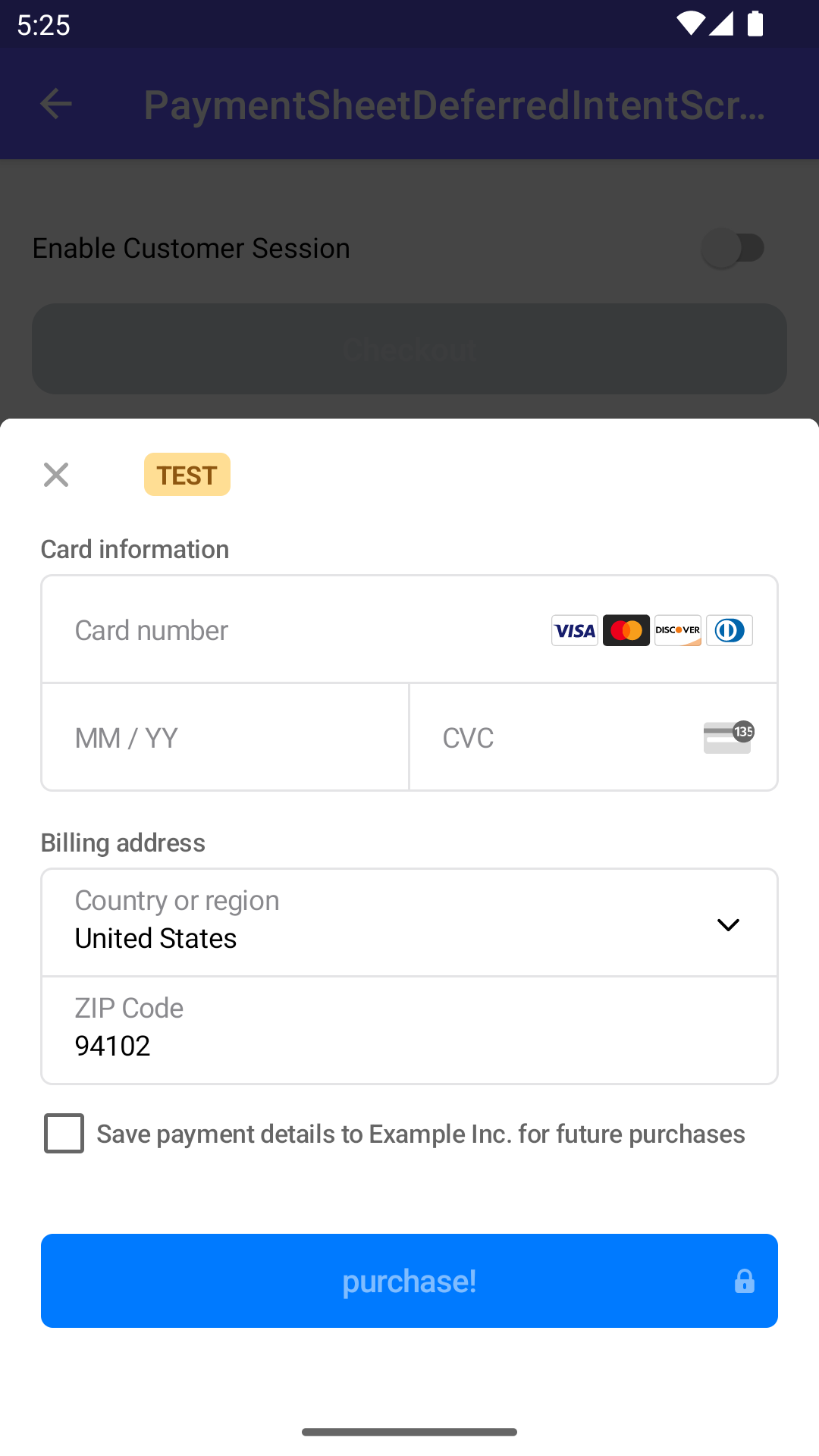
Task: Tap the Visa card brand icon
Action: (x=574, y=630)
